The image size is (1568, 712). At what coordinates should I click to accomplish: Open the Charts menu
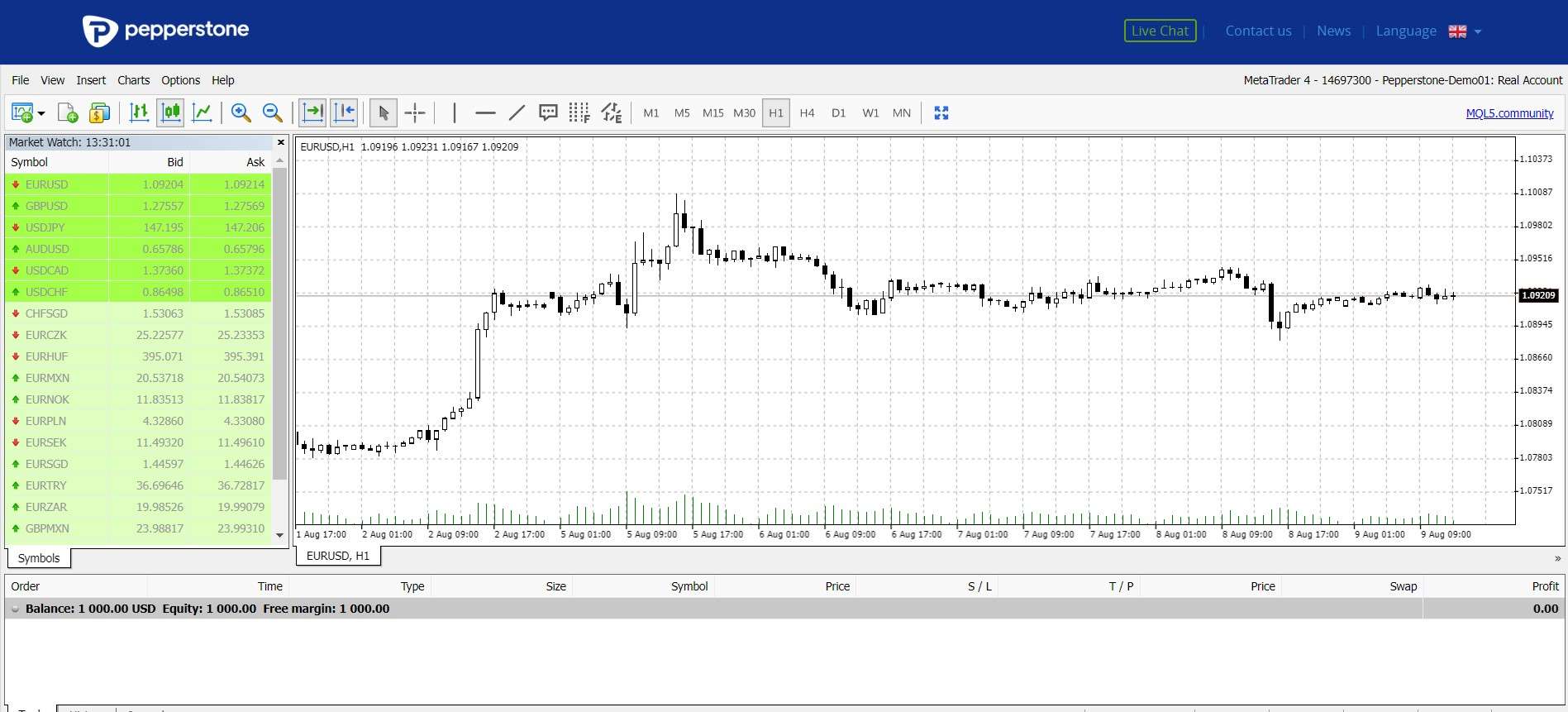133,80
